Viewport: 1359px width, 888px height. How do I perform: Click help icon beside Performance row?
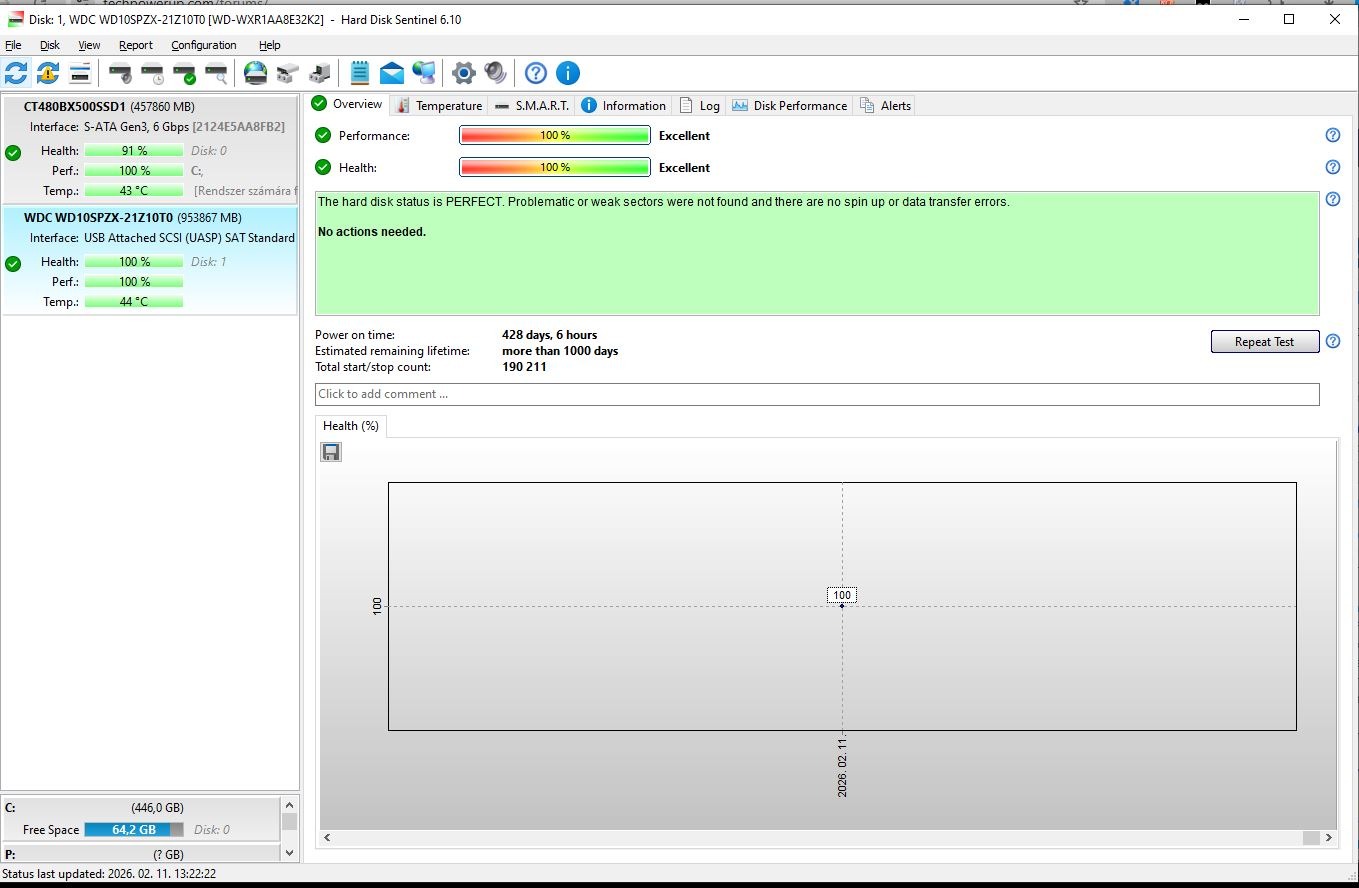click(x=1332, y=135)
